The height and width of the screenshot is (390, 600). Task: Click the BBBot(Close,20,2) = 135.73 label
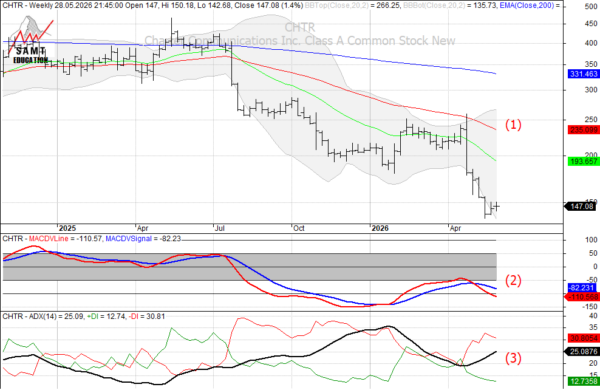coord(450,6)
